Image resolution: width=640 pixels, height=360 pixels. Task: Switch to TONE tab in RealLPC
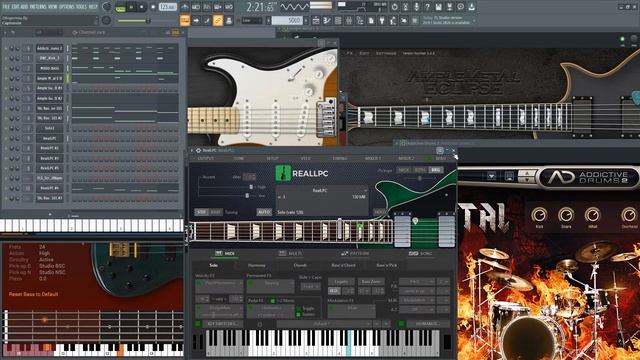(239, 158)
